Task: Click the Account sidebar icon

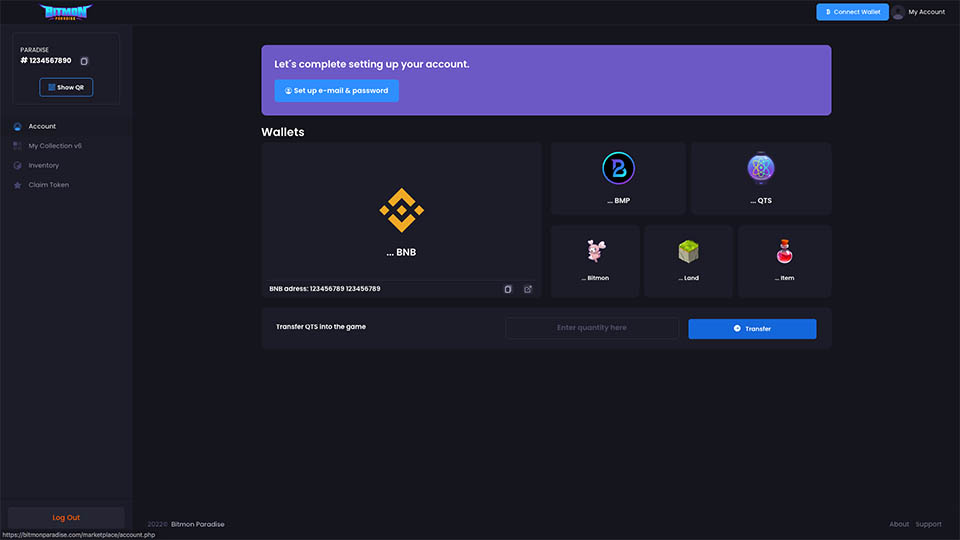Action: [x=17, y=127]
